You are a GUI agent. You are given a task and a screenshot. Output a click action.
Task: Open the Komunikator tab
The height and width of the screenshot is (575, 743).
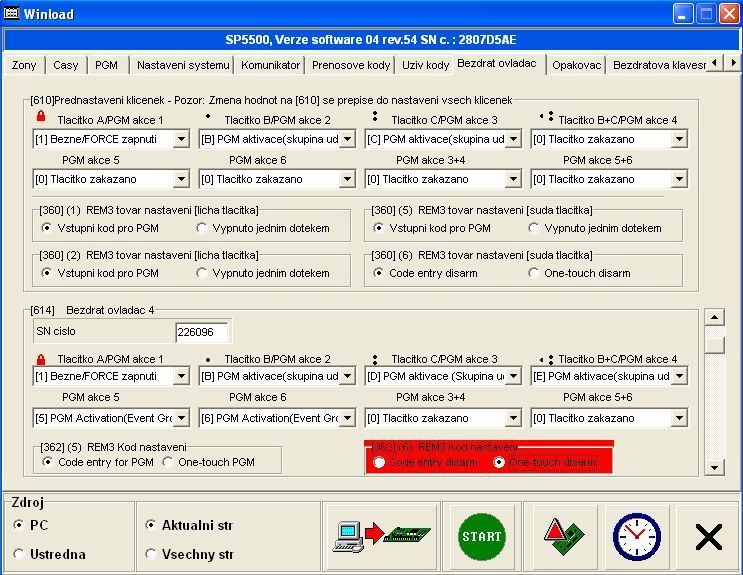pyautogui.click(x=271, y=65)
